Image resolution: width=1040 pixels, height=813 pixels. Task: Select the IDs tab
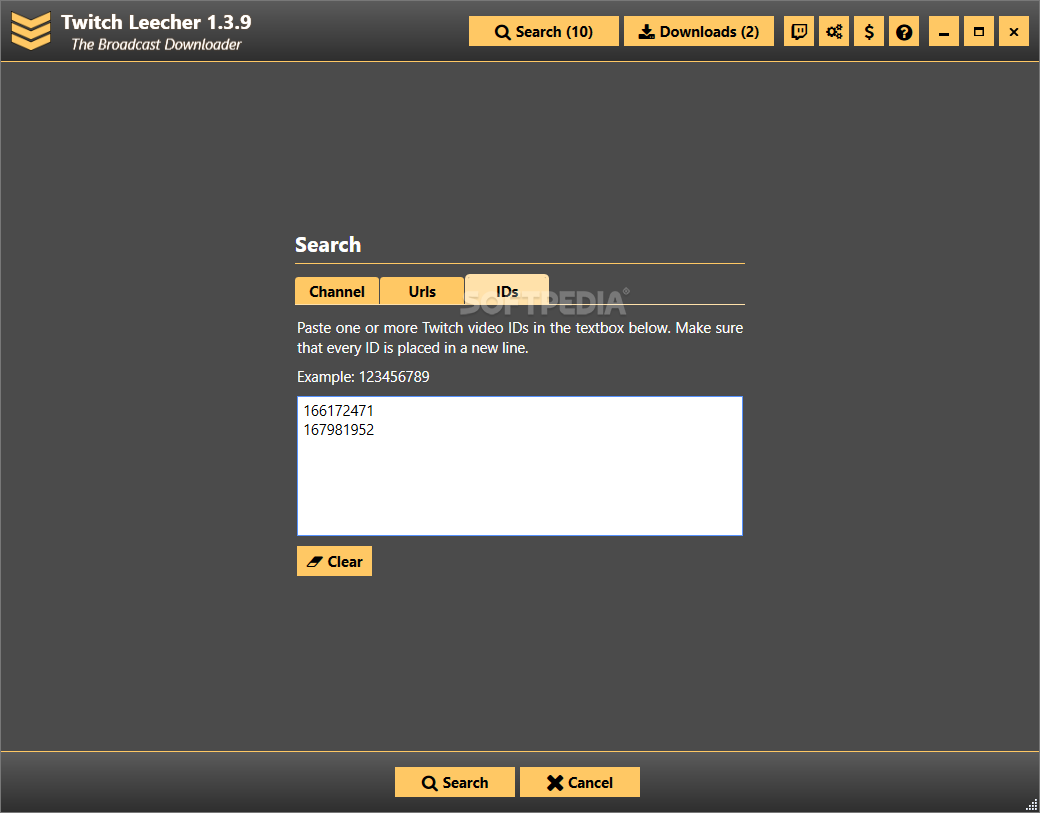click(507, 290)
